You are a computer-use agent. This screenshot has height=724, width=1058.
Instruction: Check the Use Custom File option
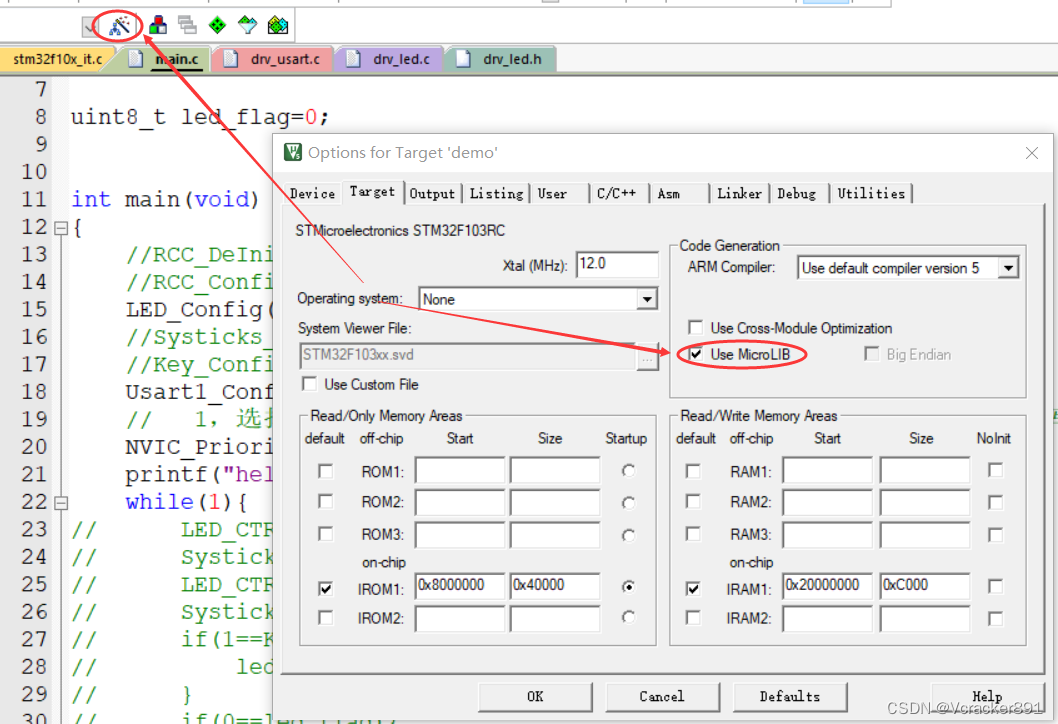(309, 384)
